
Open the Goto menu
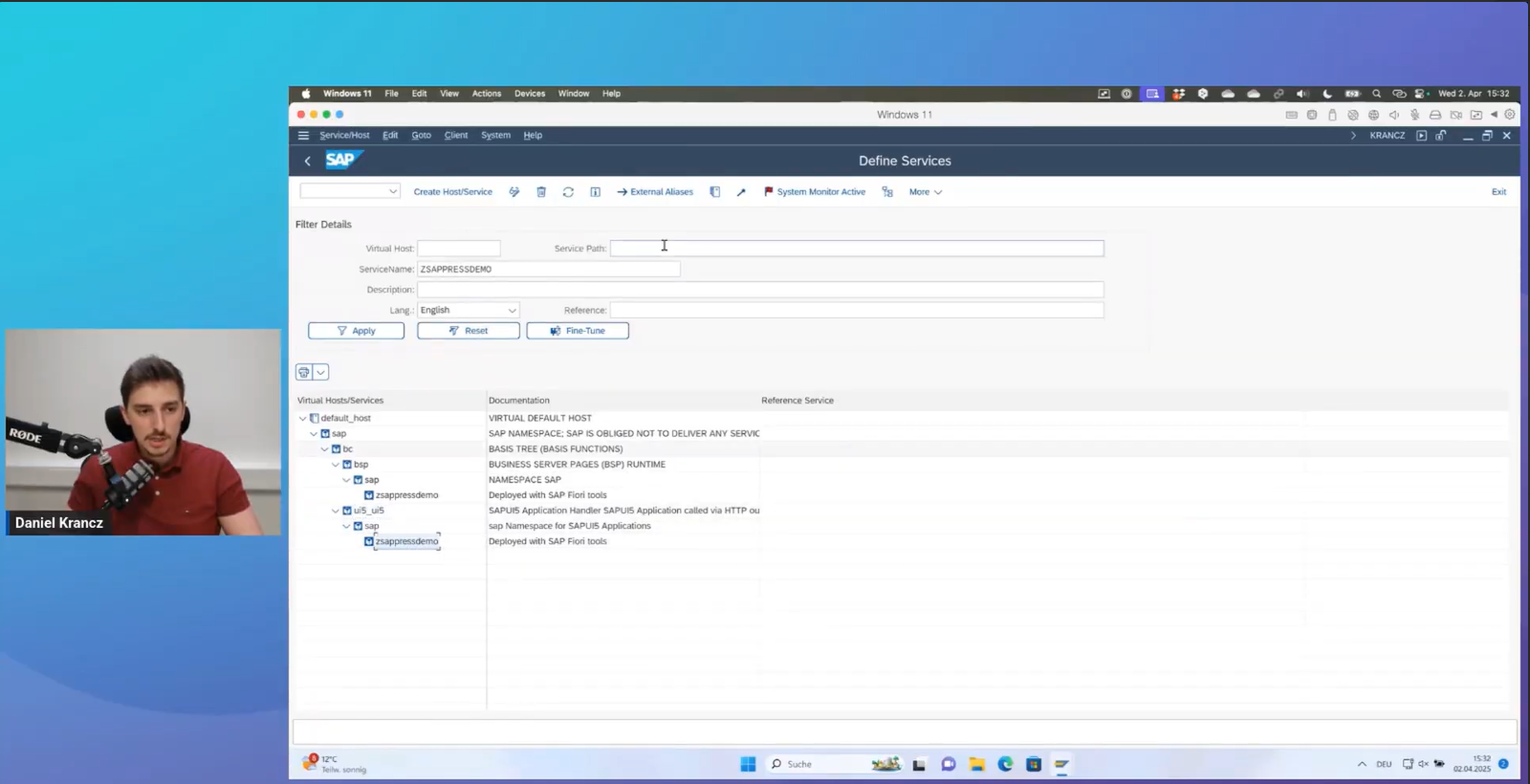click(x=421, y=136)
